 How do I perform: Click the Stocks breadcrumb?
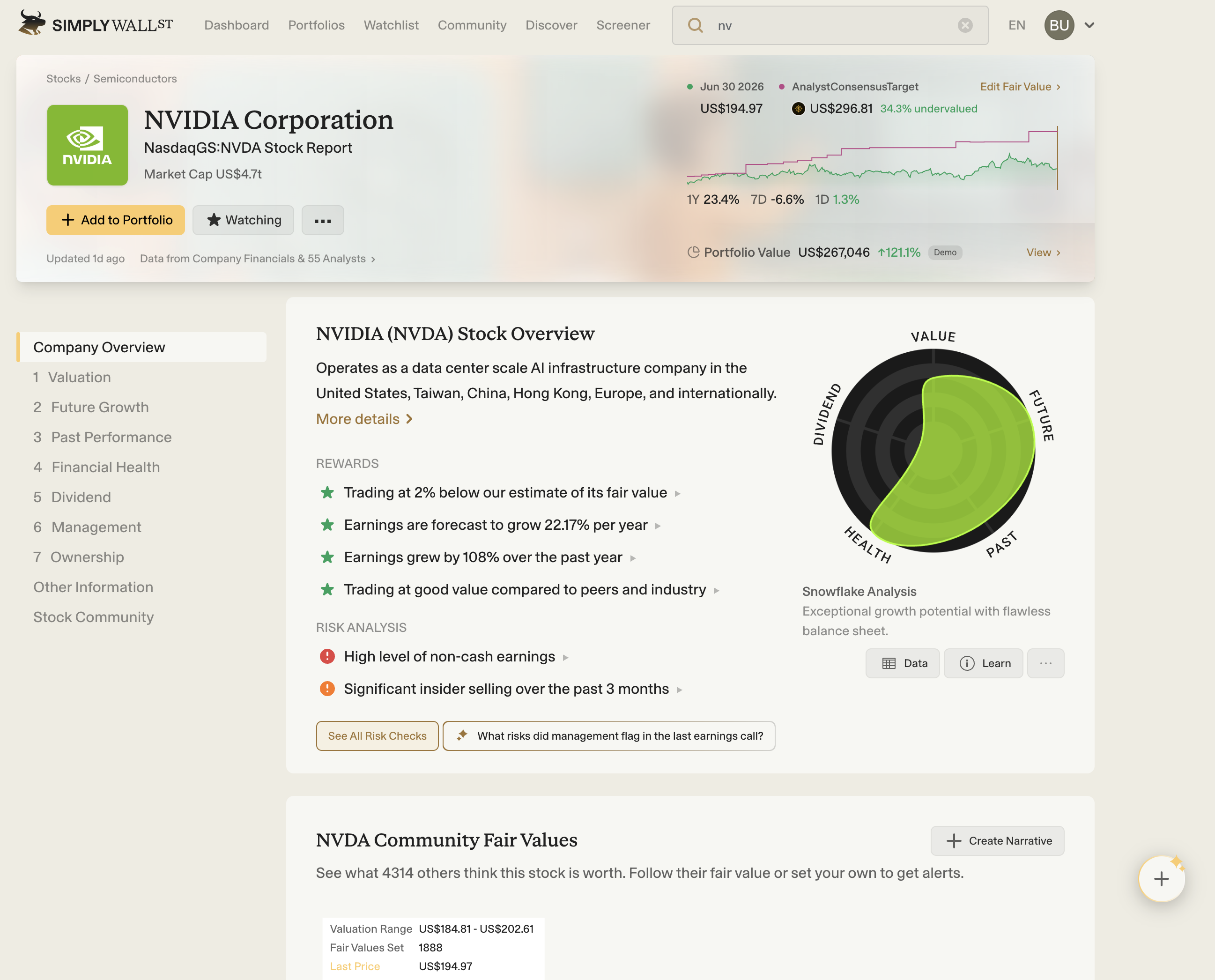pos(63,79)
